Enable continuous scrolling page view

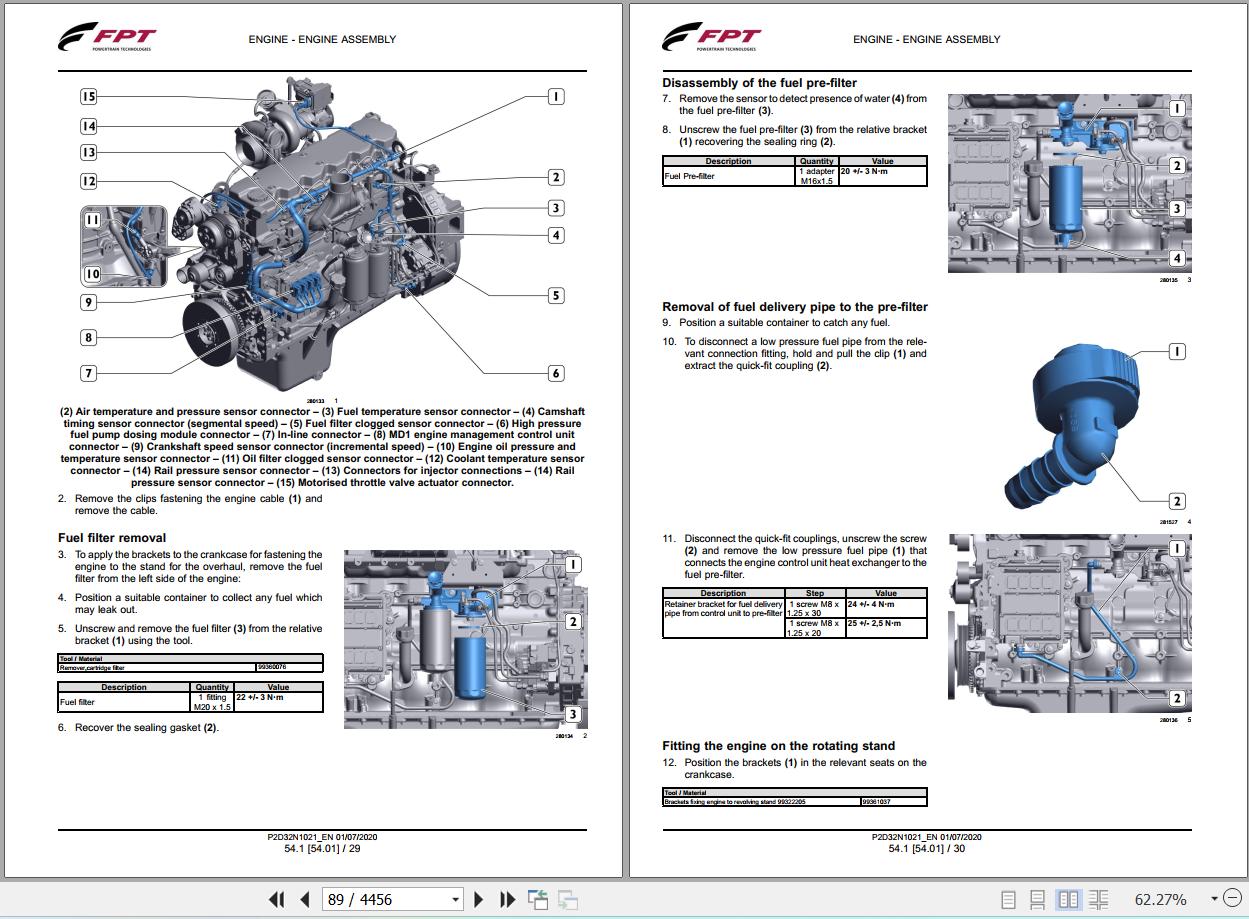point(1038,900)
